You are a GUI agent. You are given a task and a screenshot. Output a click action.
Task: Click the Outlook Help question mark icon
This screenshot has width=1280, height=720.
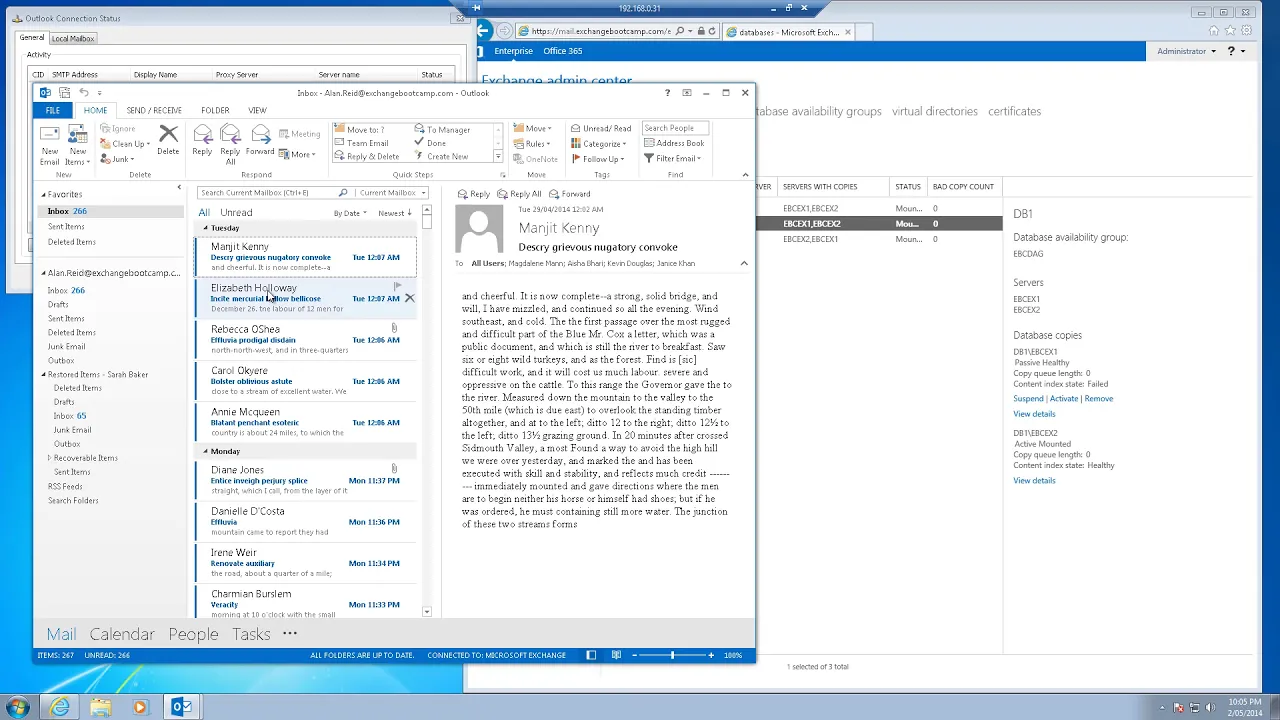coord(667,93)
